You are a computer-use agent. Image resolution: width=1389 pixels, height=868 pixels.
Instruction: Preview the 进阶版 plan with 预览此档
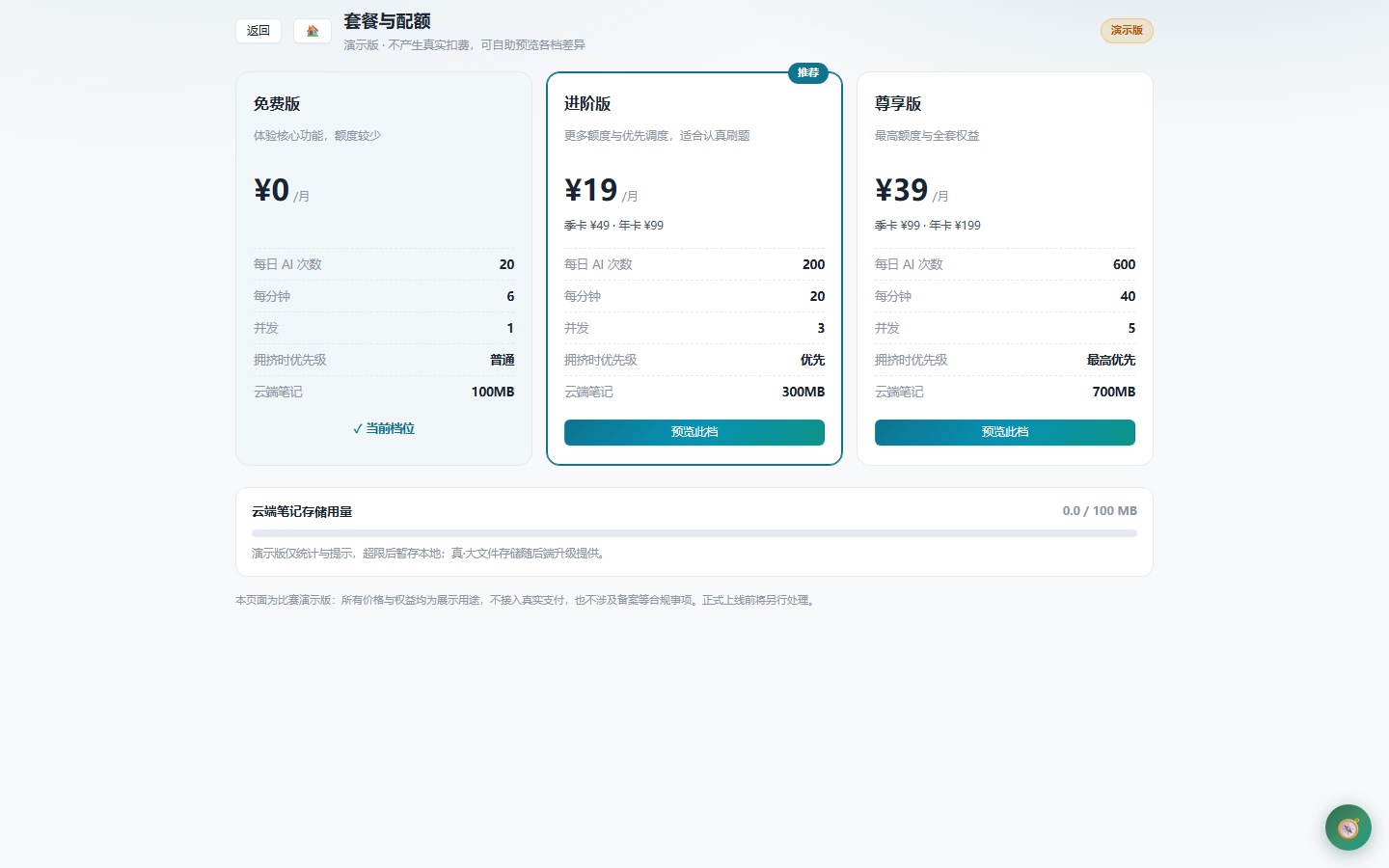(x=694, y=432)
